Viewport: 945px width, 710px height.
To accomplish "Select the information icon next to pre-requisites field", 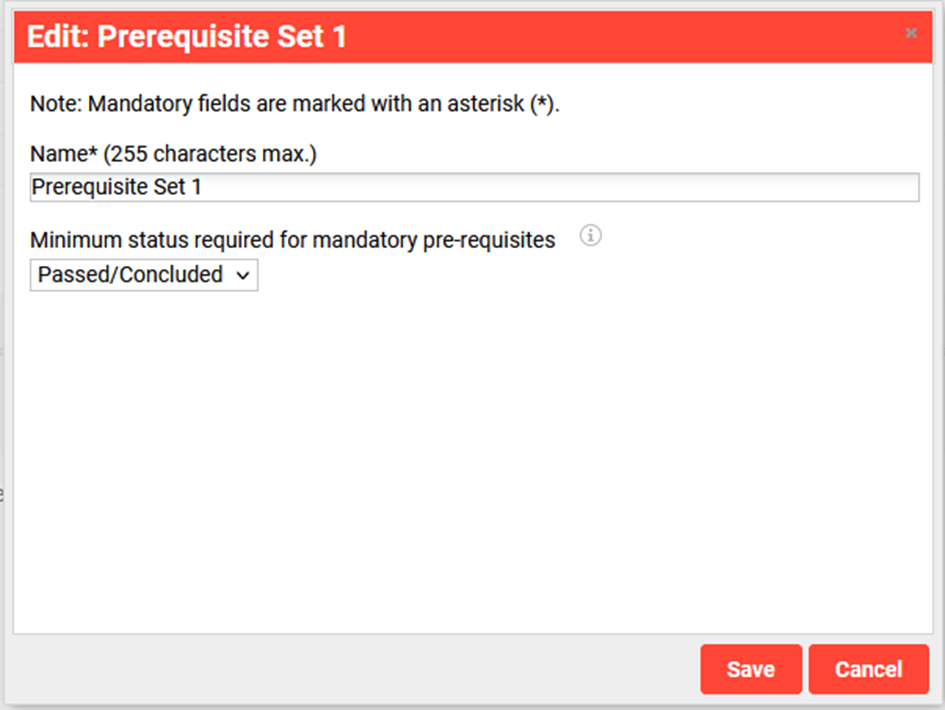I will coord(590,236).
